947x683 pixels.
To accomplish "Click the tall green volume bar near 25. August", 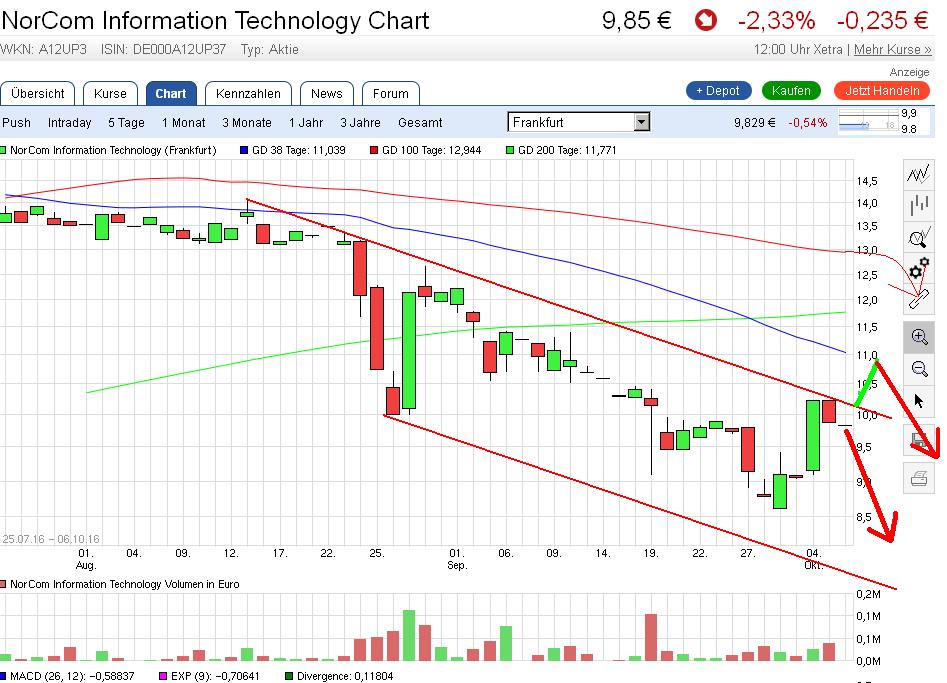I will coord(409,635).
